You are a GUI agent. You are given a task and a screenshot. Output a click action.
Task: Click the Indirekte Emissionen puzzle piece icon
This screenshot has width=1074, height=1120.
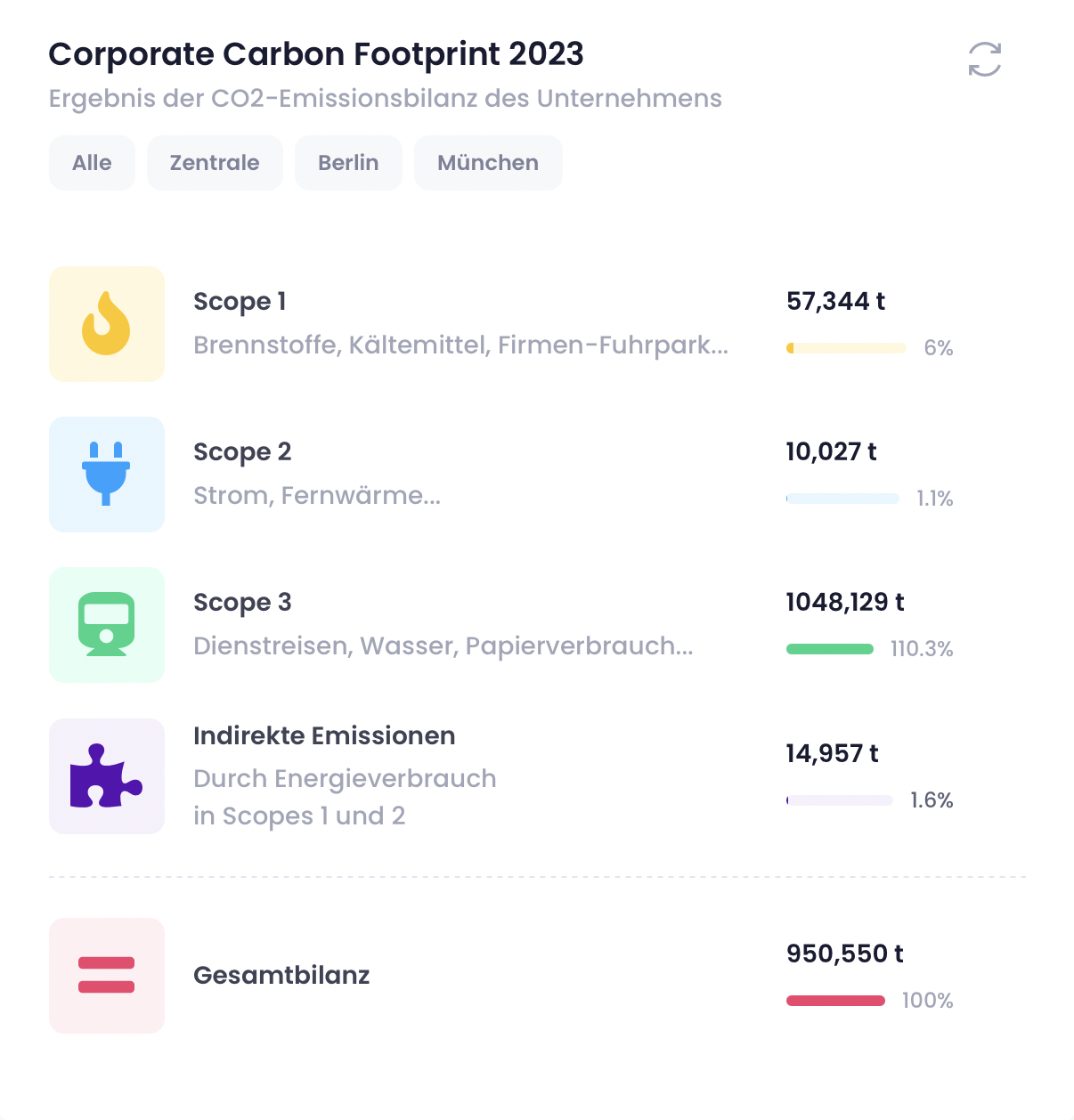pos(107,776)
